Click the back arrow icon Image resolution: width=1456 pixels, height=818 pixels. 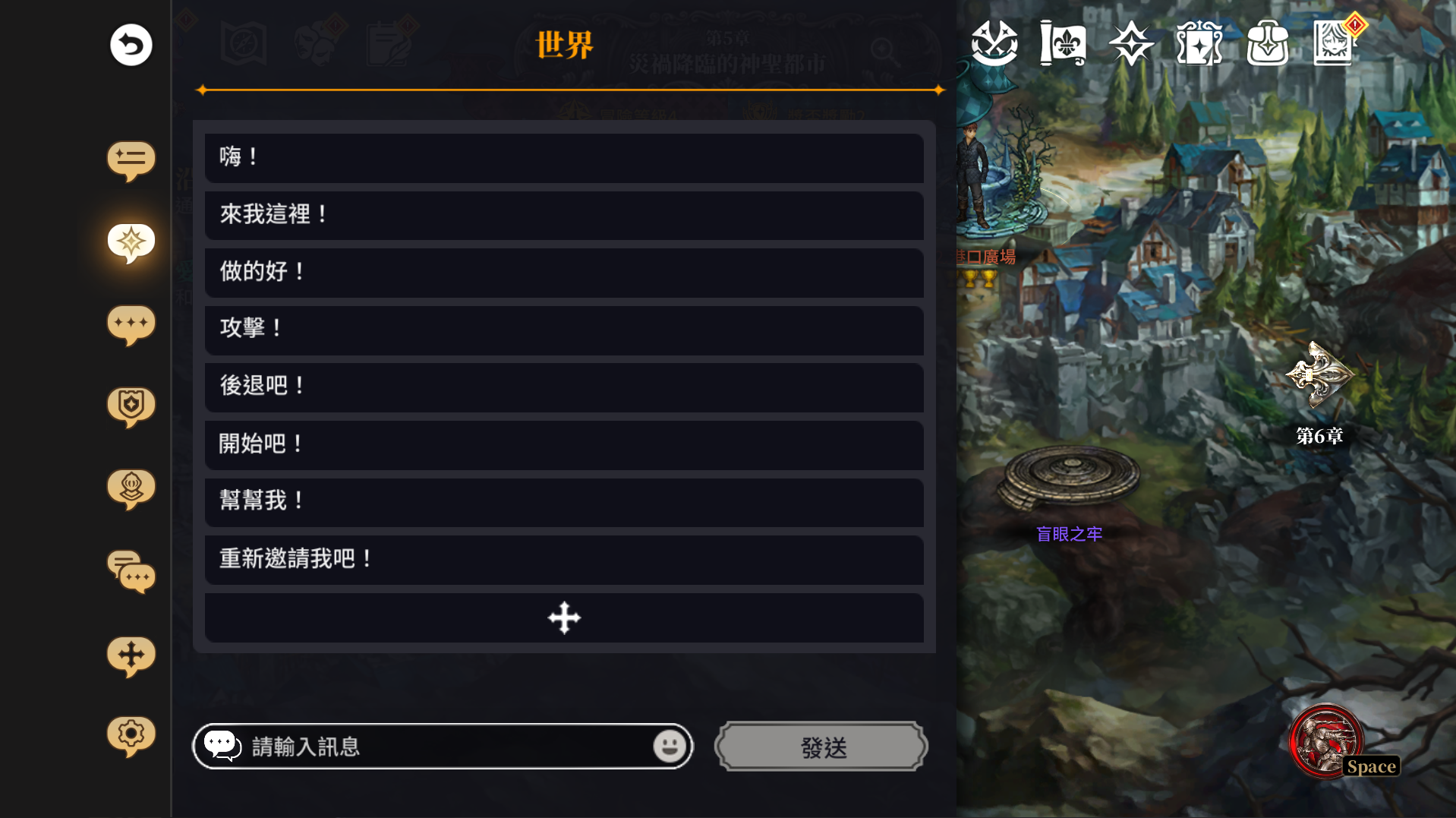[131, 45]
